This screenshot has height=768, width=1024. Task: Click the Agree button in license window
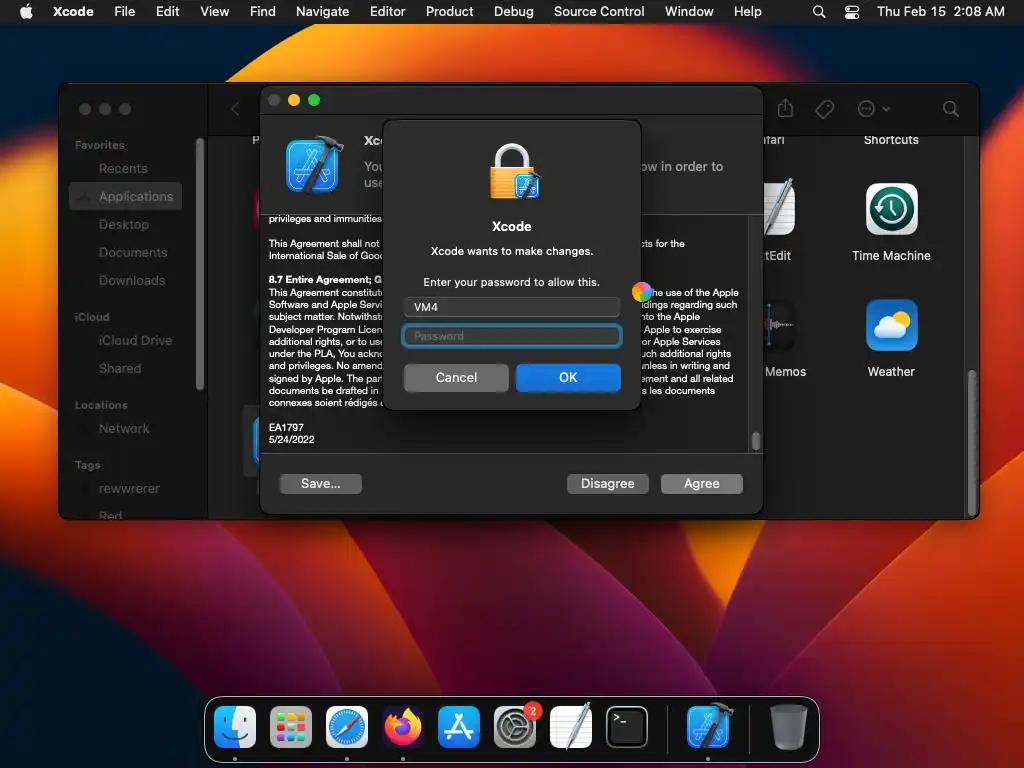[x=701, y=483]
